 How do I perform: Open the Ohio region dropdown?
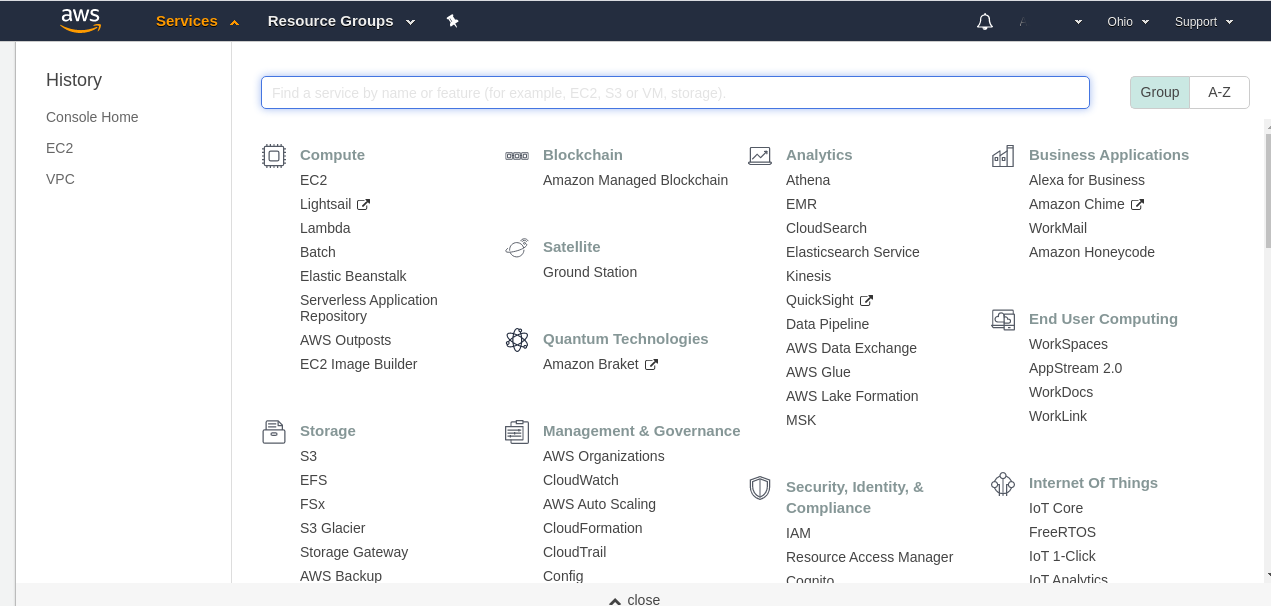(x=1128, y=22)
